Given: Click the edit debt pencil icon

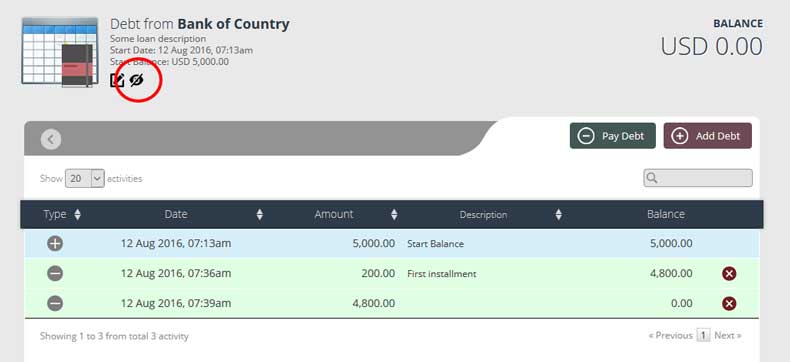Looking at the screenshot, I should click(117, 80).
